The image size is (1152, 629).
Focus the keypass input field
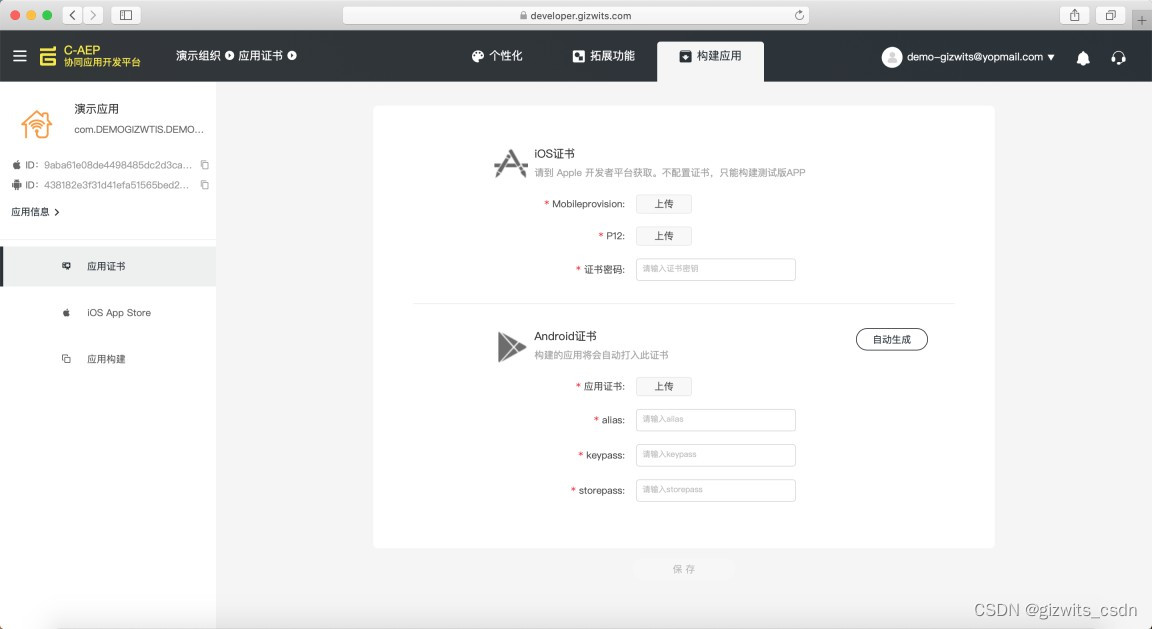tap(716, 455)
